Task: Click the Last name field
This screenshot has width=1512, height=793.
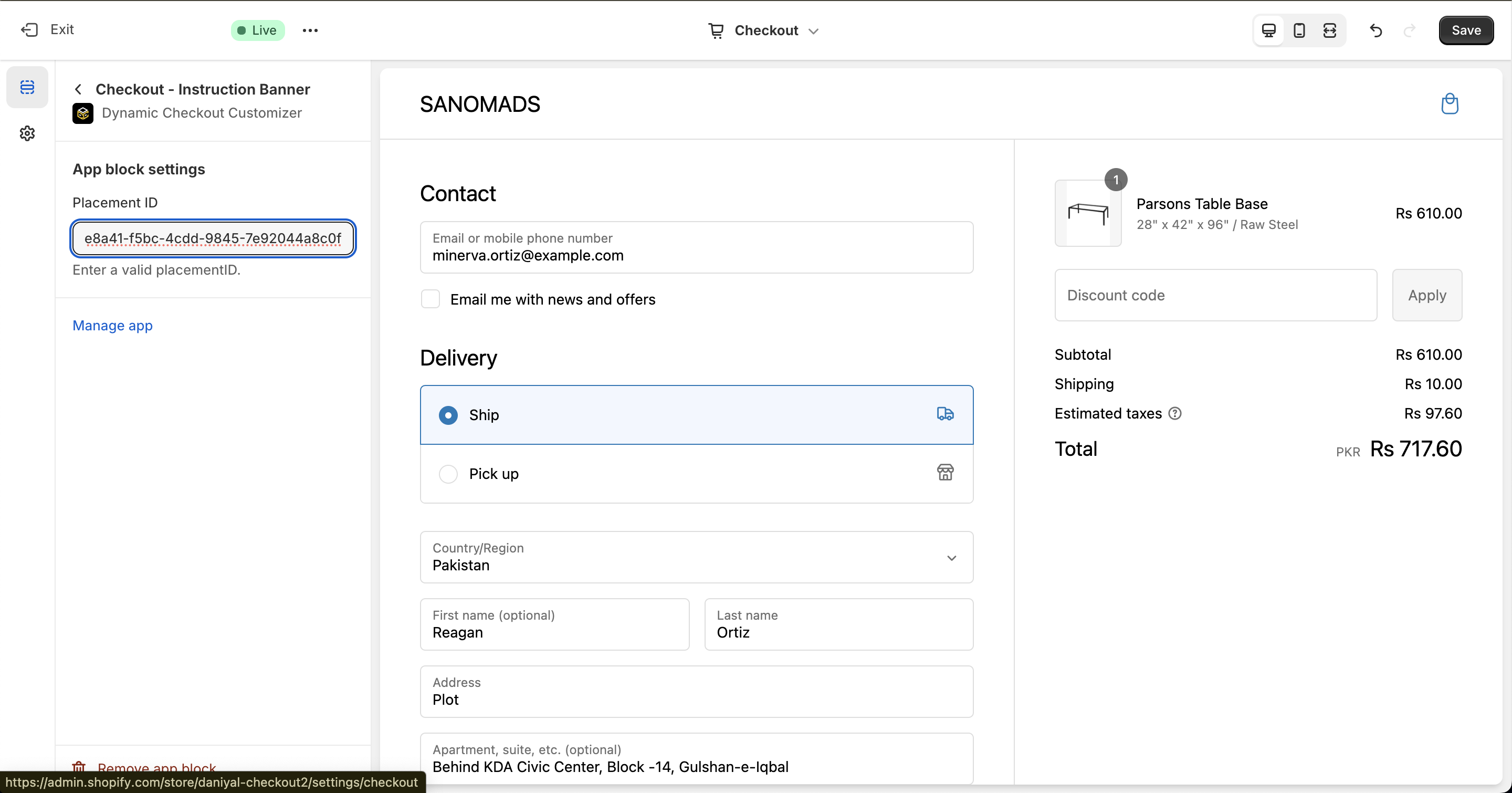Action: 838,624
